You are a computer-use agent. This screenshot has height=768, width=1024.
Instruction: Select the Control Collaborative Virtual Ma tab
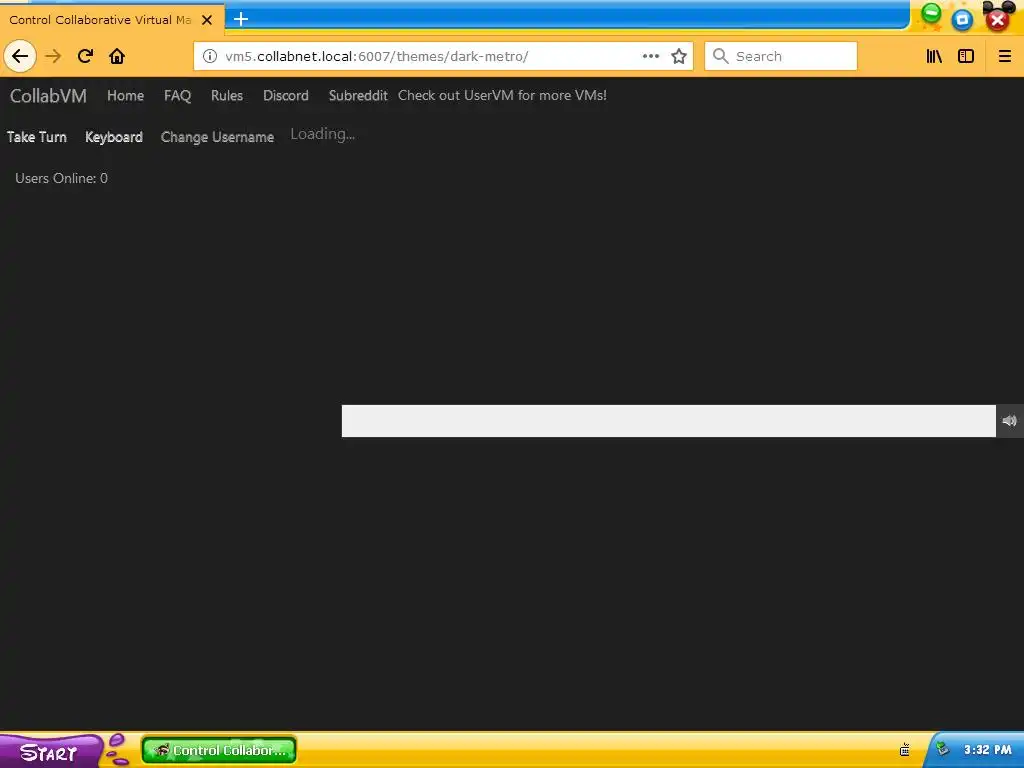[100, 20]
